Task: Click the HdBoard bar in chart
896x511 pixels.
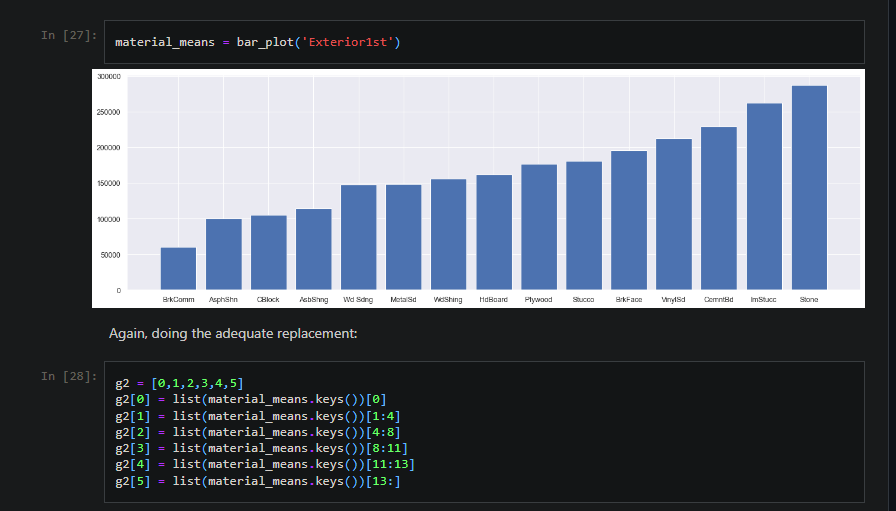Action: pos(494,232)
